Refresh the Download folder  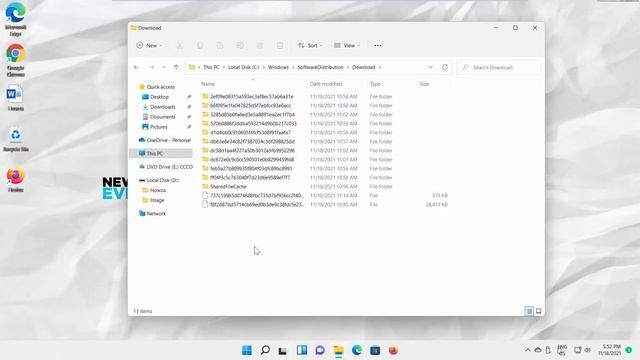click(x=445, y=67)
